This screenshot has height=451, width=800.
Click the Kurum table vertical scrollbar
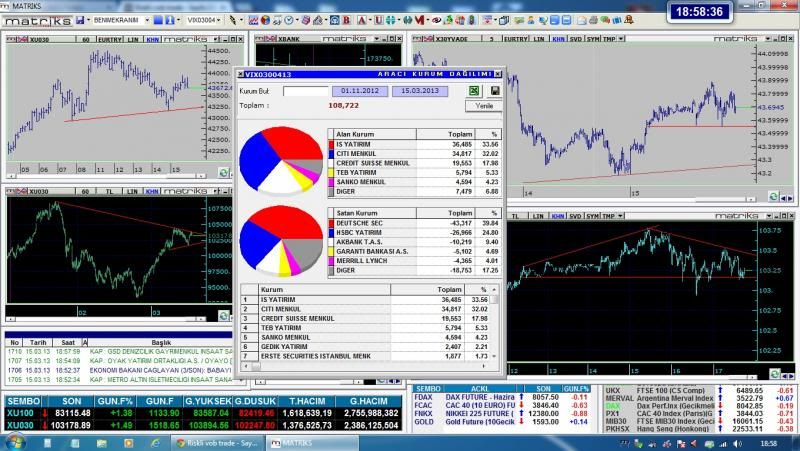pyautogui.click(x=494, y=323)
